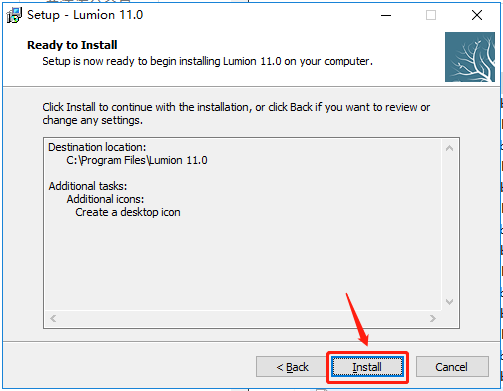
Task: Click the Install button
Action: click(x=367, y=367)
